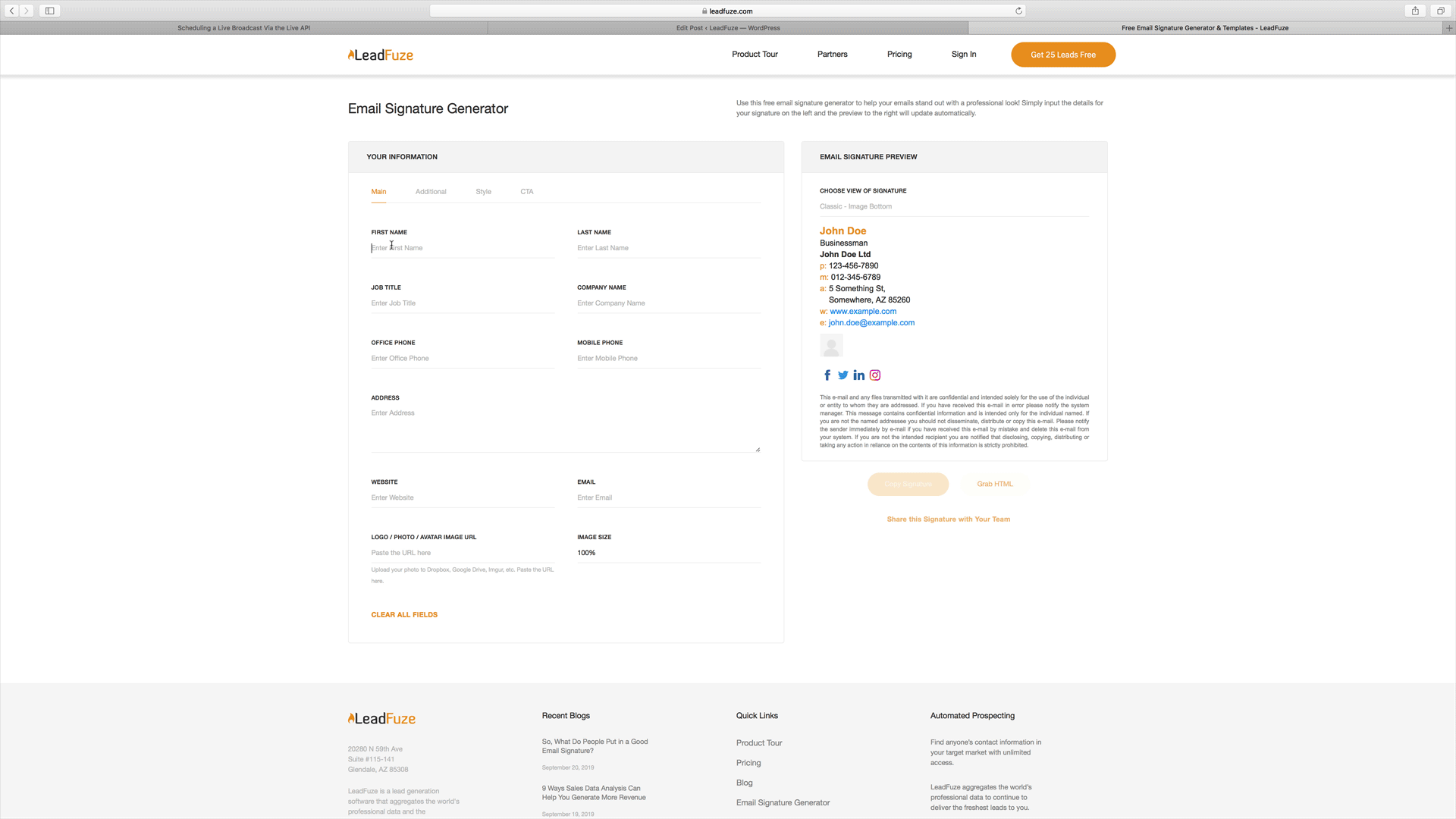
Task: Focus the Mobile Phone input field
Action: 668,359
